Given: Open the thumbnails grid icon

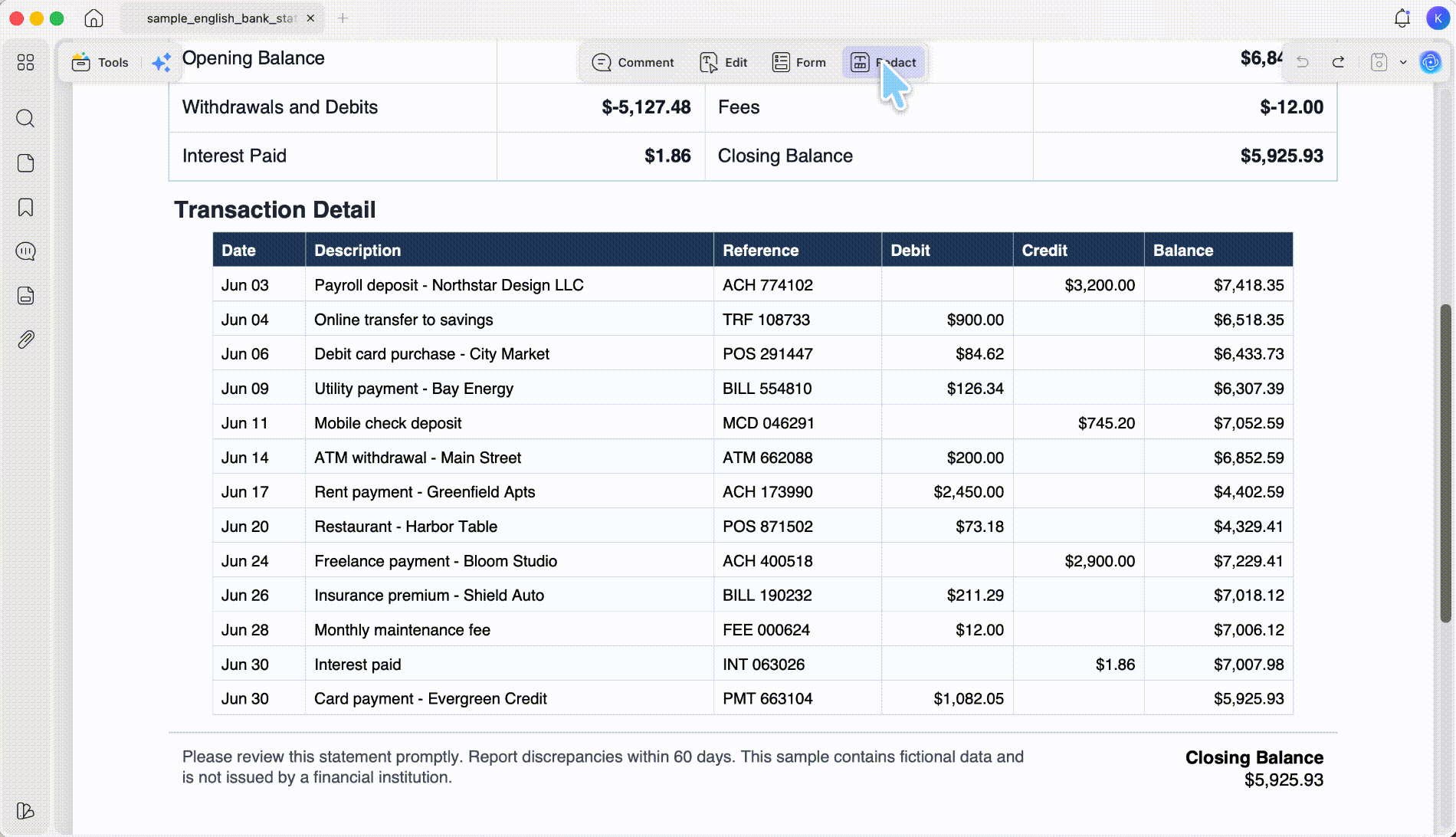Looking at the screenshot, I should point(25,62).
